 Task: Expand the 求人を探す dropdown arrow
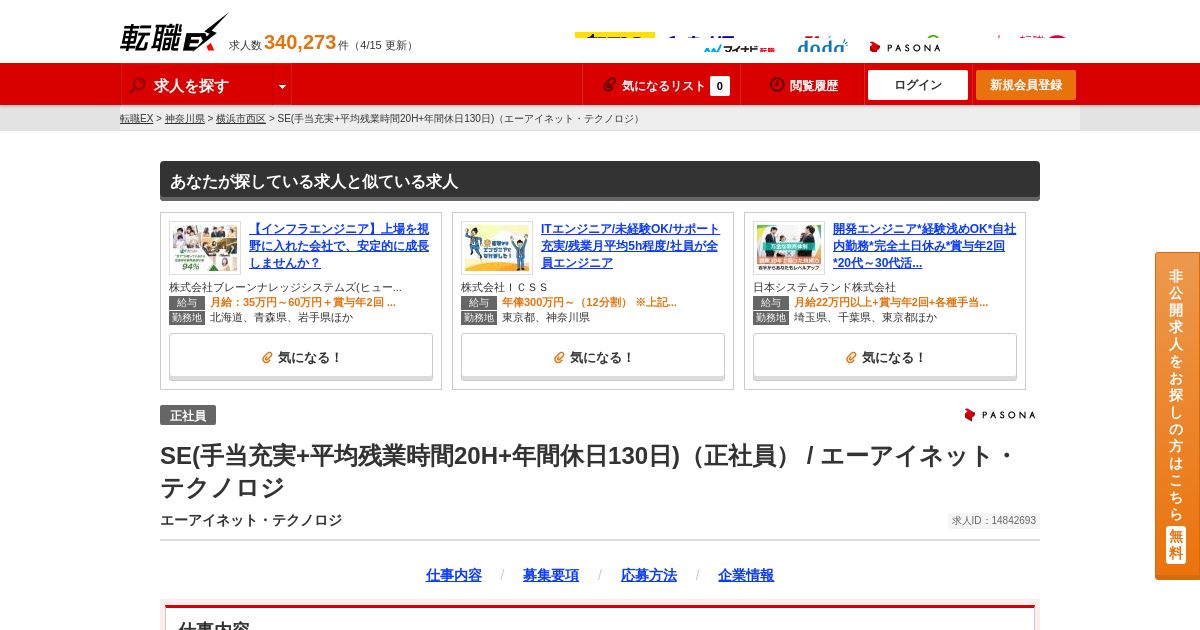click(282, 86)
